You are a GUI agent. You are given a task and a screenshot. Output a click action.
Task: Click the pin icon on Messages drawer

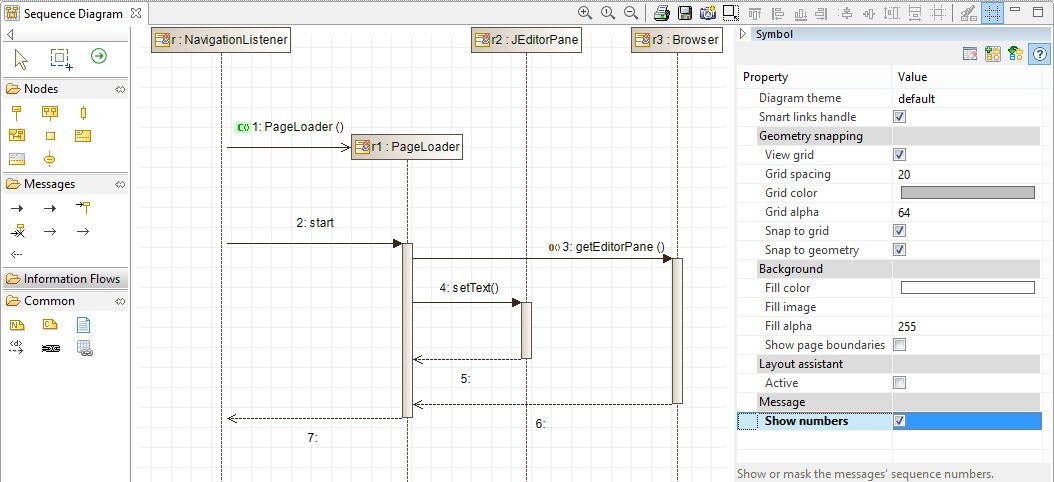tap(120, 184)
